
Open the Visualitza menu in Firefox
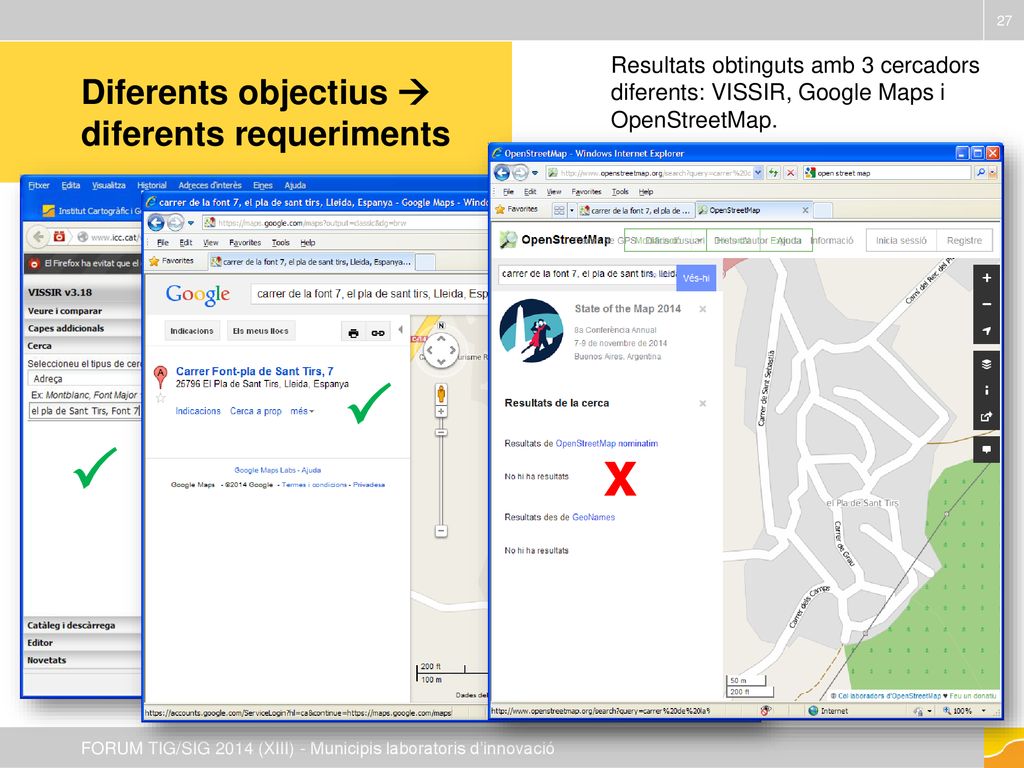(x=108, y=185)
